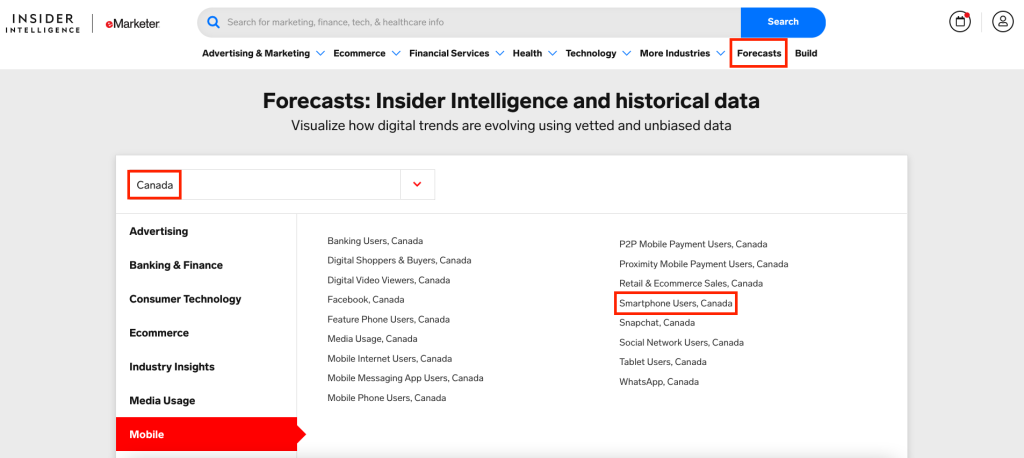Image resolution: width=1024 pixels, height=458 pixels.
Task: Open the calendar notifications icon
Action: click(x=960, y=22)
